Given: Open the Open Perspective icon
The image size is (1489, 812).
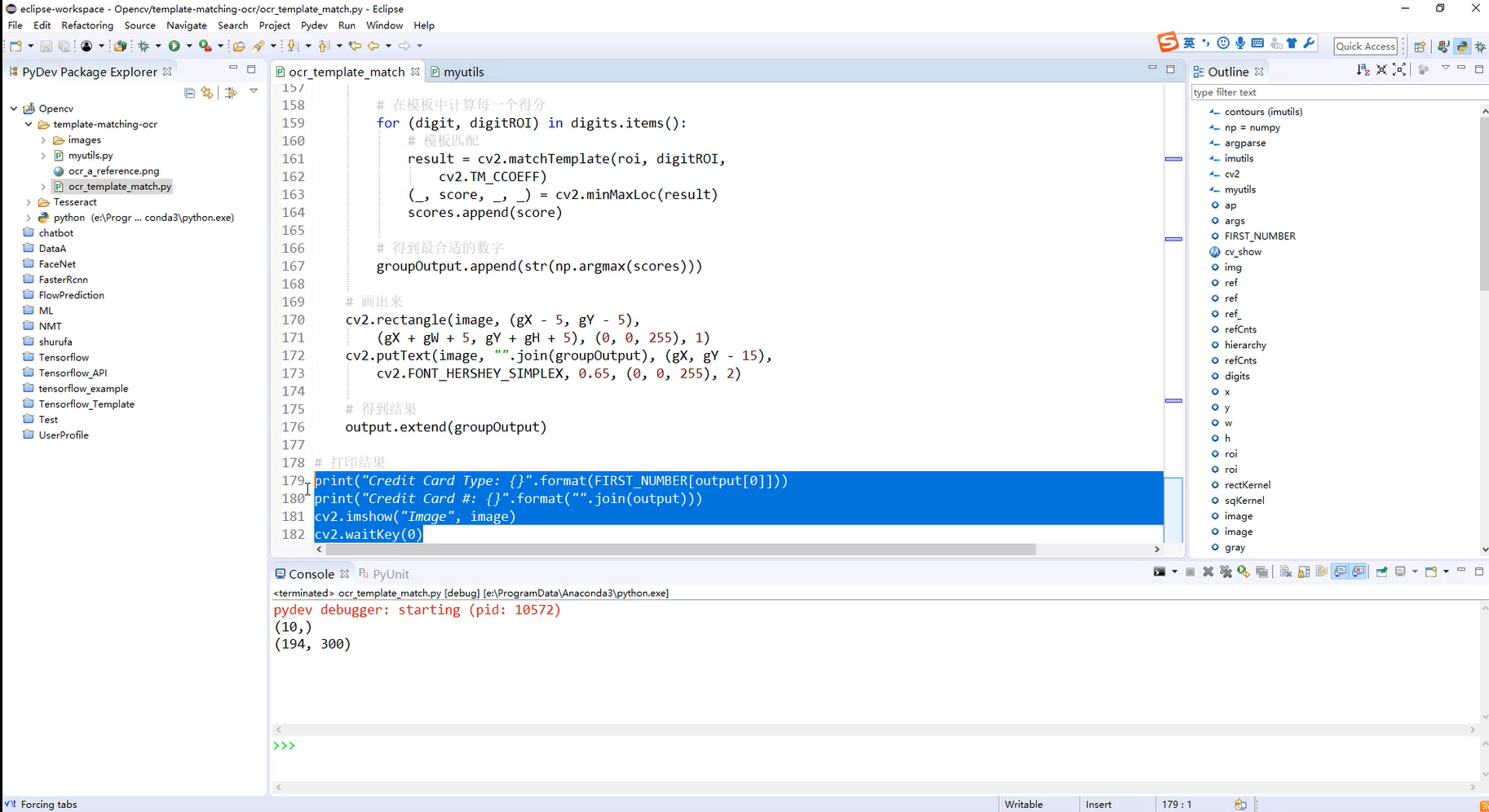Looking at the screenshot, I should [x=1420, y=46].
